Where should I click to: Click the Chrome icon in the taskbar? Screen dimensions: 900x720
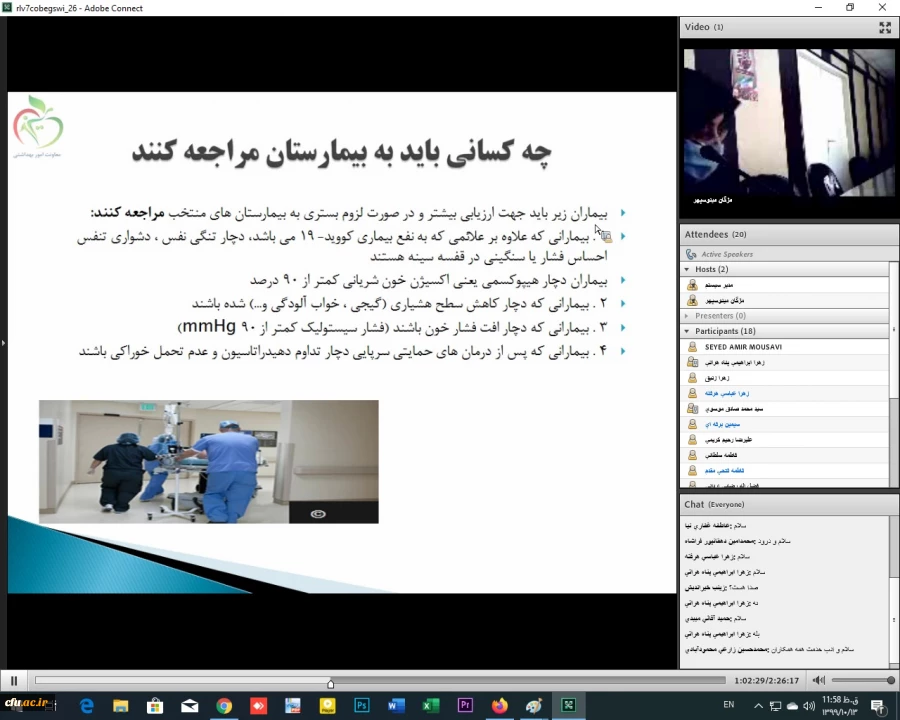point(224,706)
